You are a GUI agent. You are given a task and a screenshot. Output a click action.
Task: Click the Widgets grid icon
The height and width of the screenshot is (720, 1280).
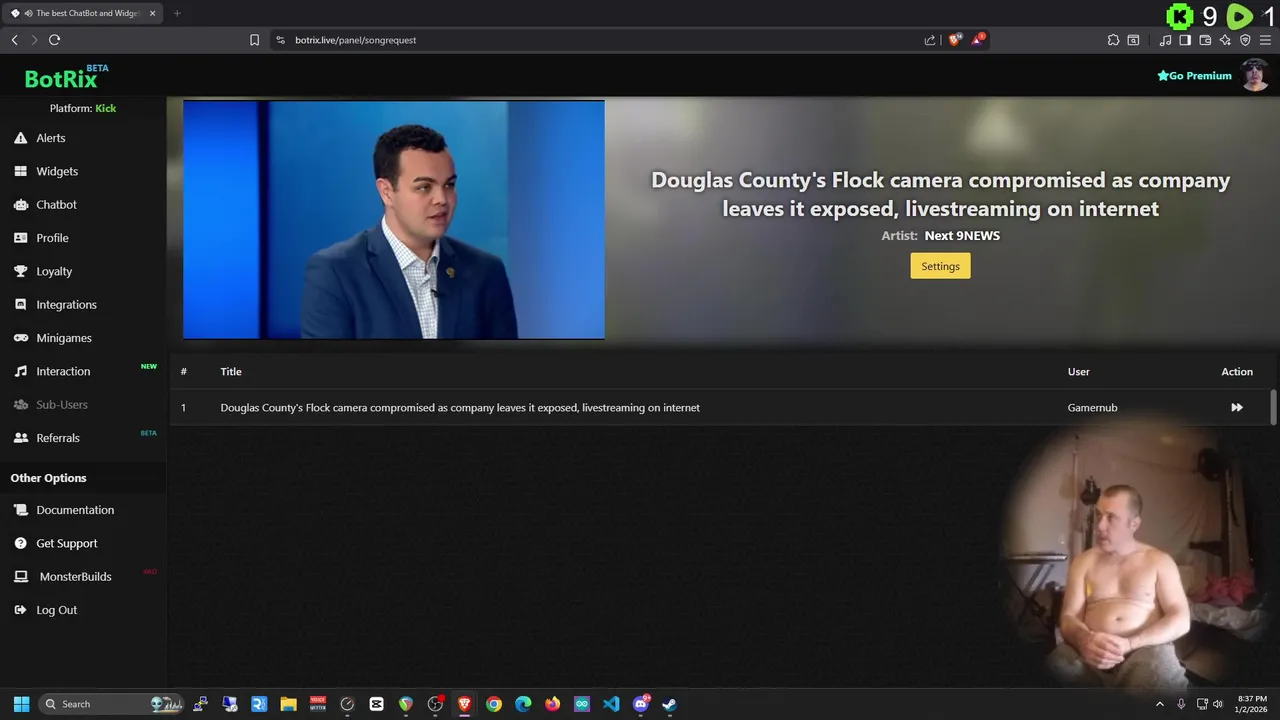point(20,171)
